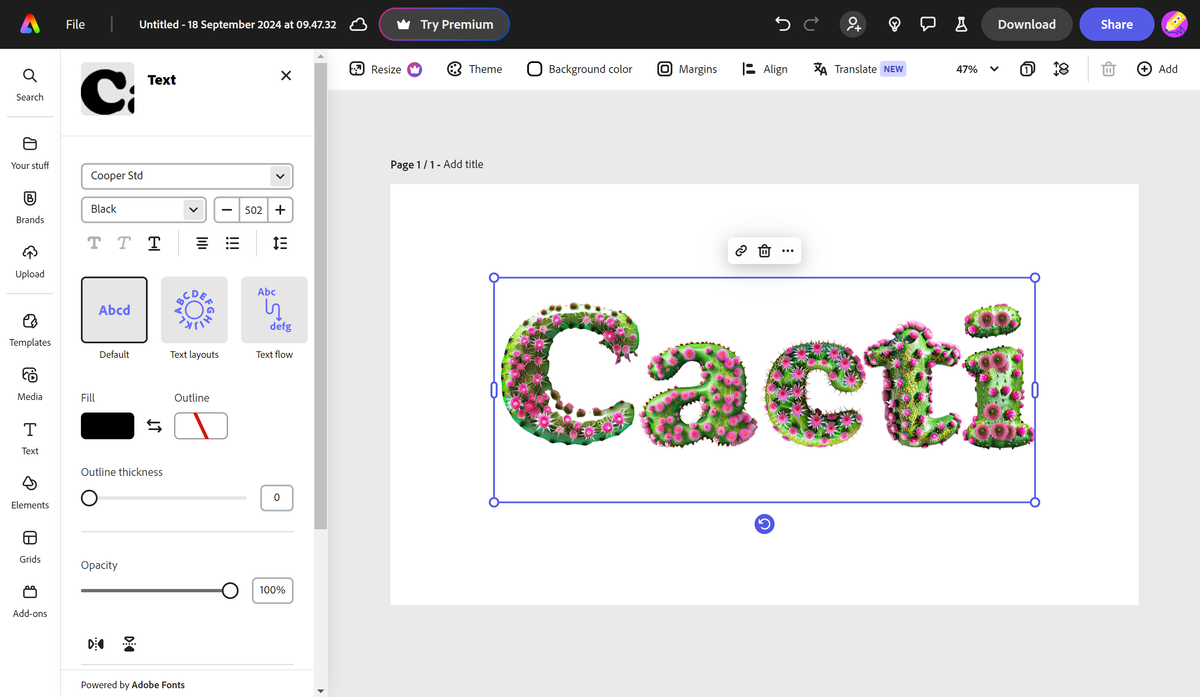Select the black Fill color swatch
This screenshot has height=697, width=1200.
click(107, 425)
